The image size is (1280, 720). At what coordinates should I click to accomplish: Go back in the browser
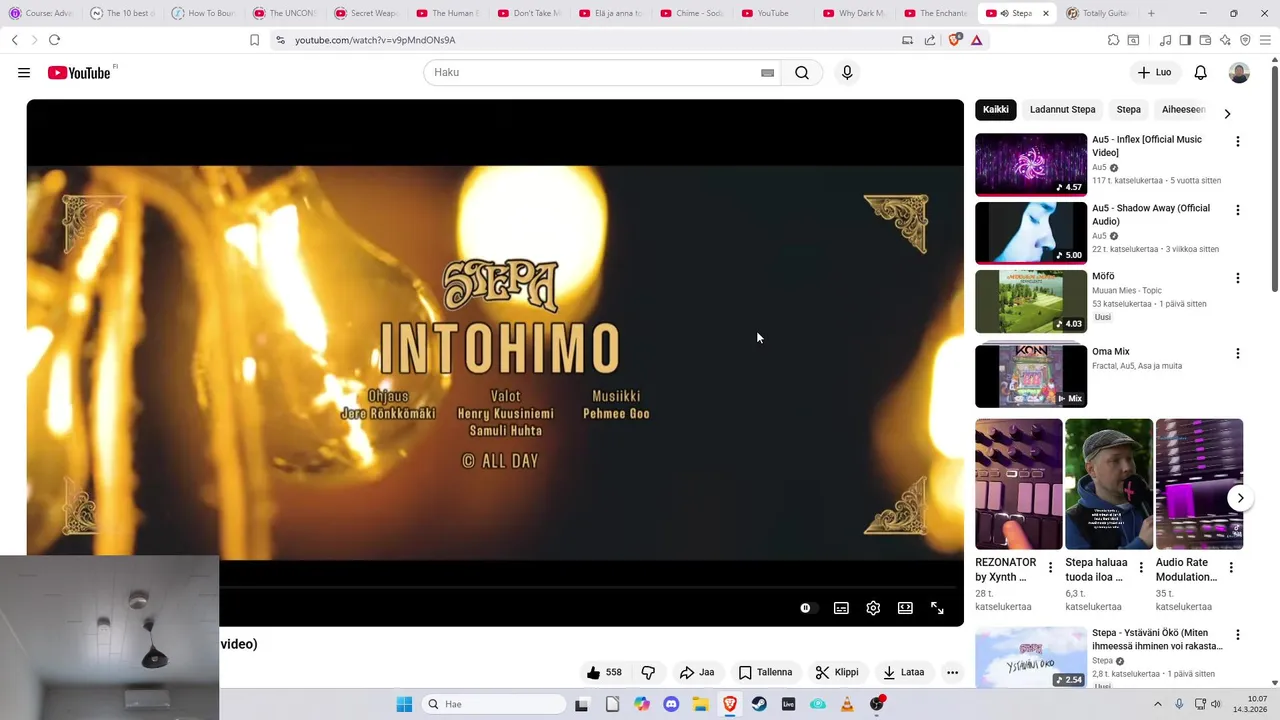[15, 40]
